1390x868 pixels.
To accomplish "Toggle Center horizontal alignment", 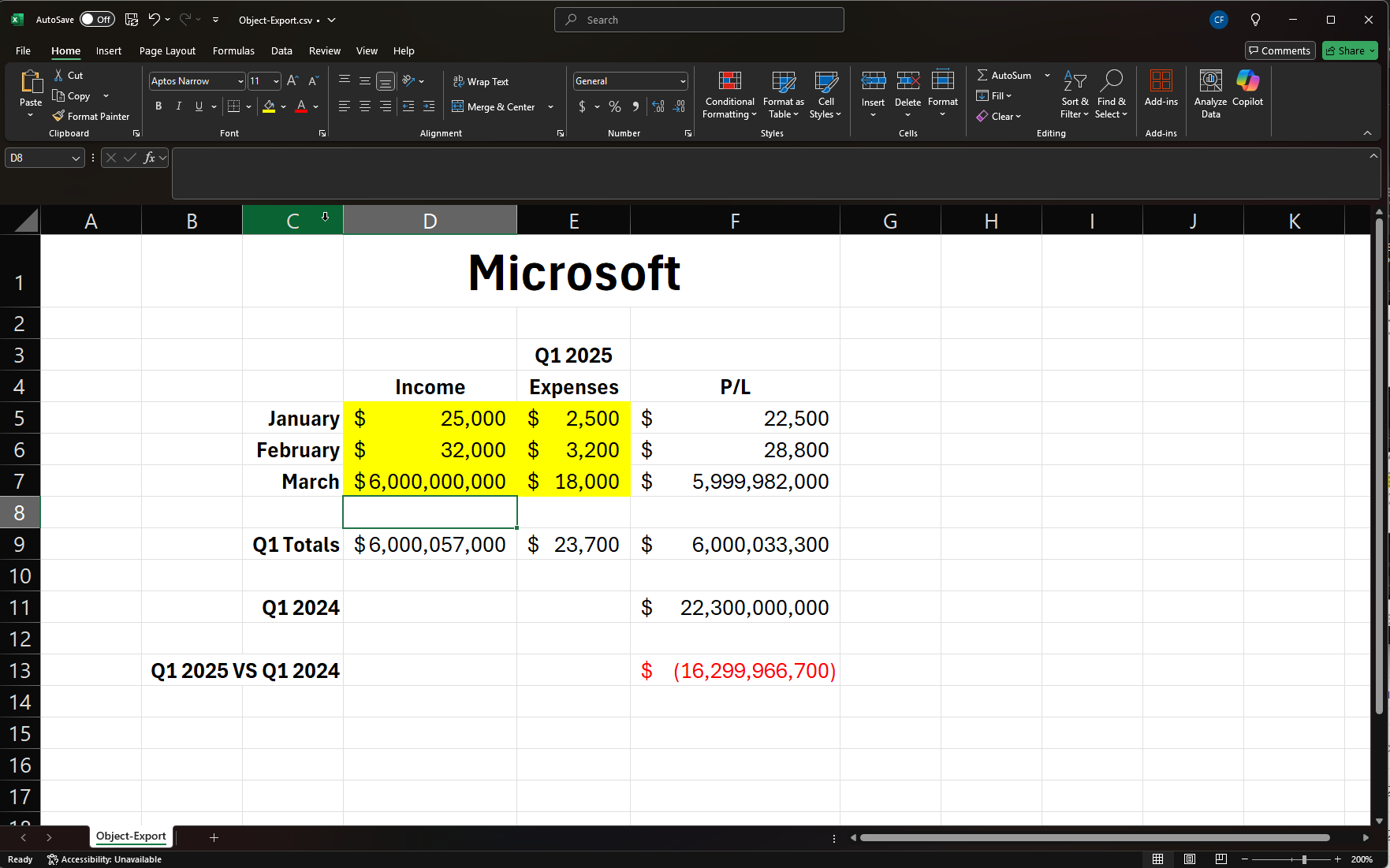I will (x=365, y=106).
